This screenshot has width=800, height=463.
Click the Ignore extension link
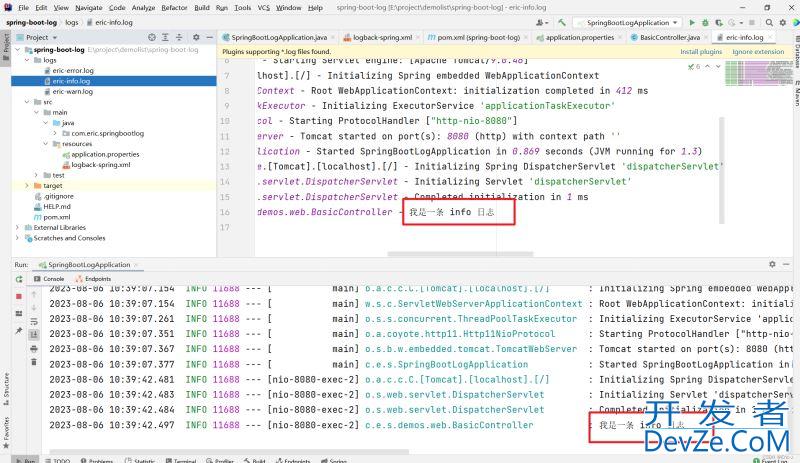(x=758, y=52)
